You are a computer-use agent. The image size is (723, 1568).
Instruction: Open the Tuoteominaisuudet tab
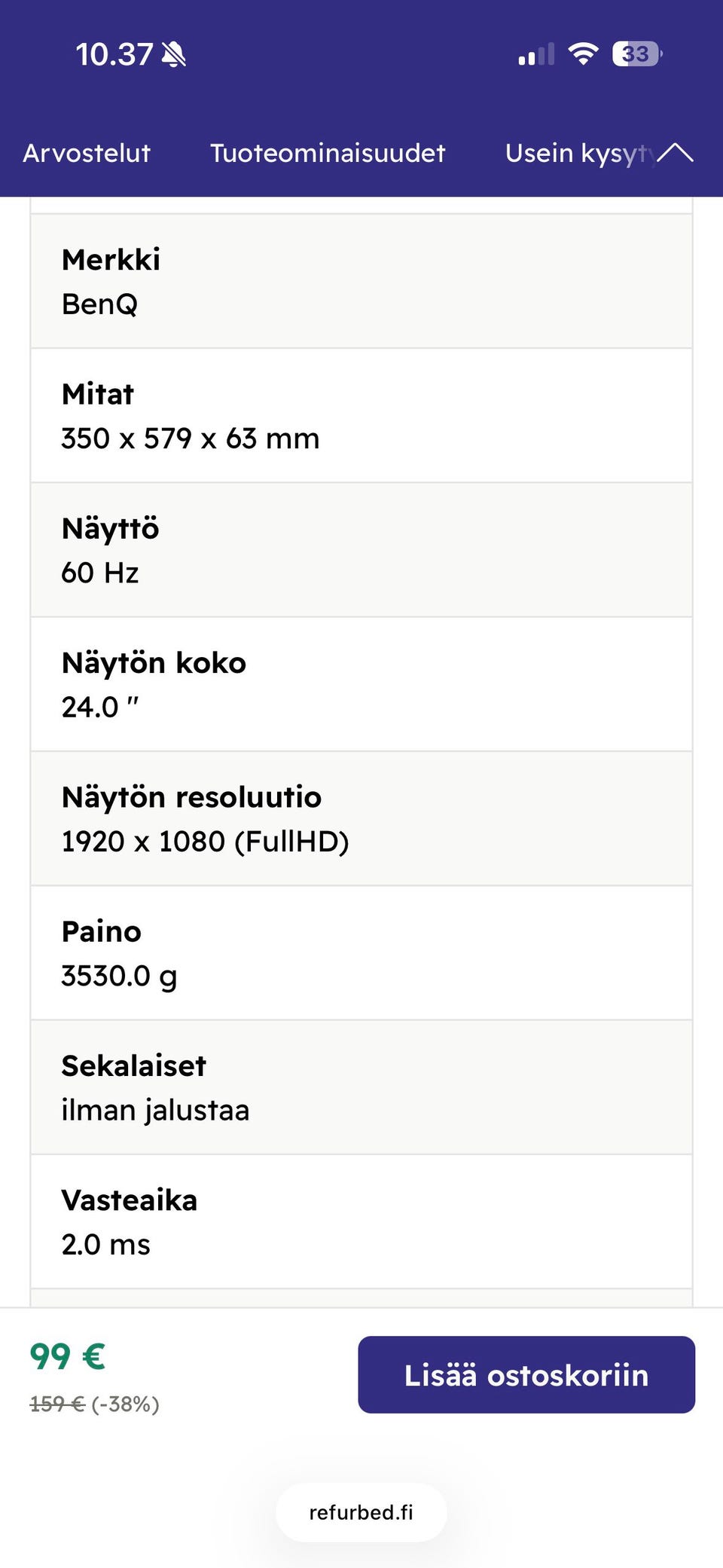[328, 153]
